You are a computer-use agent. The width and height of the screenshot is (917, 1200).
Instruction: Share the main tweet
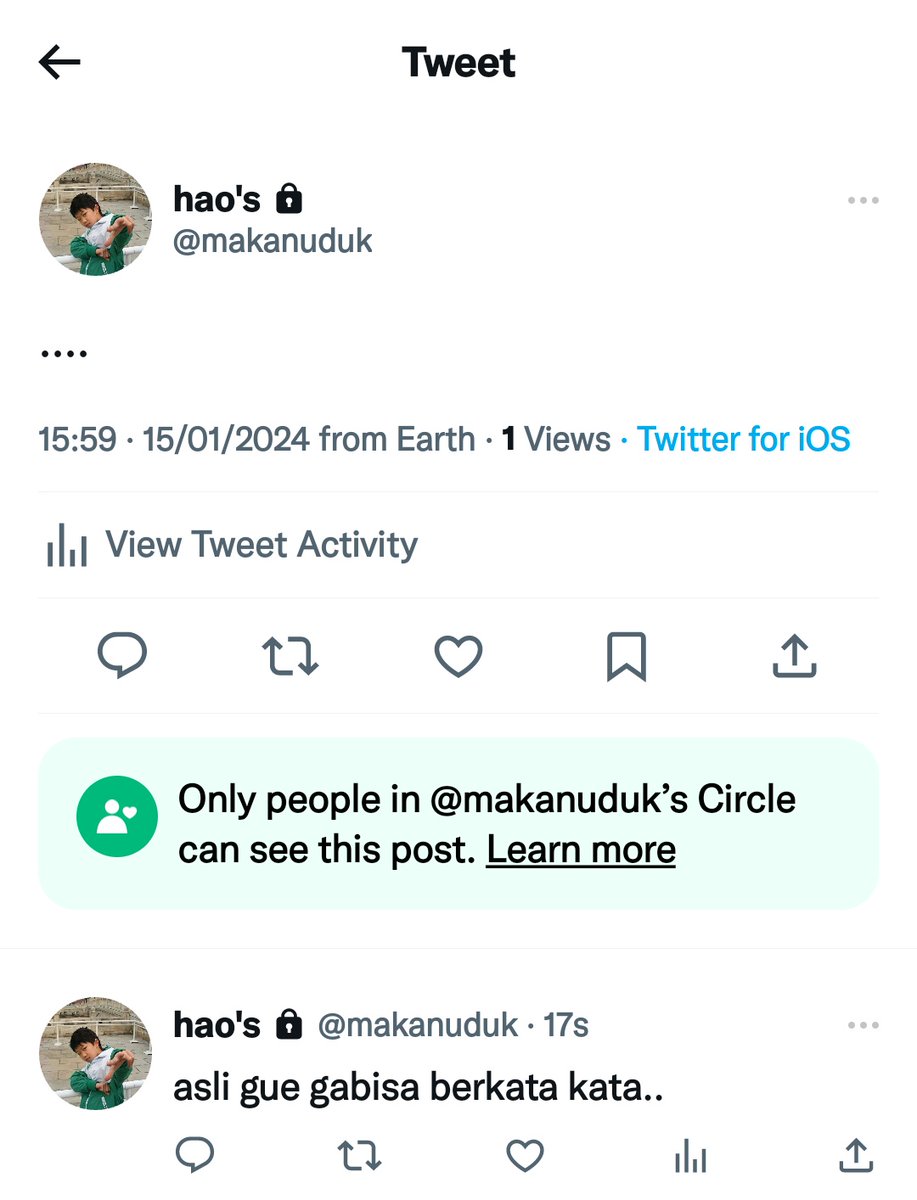tap(795, 657)
